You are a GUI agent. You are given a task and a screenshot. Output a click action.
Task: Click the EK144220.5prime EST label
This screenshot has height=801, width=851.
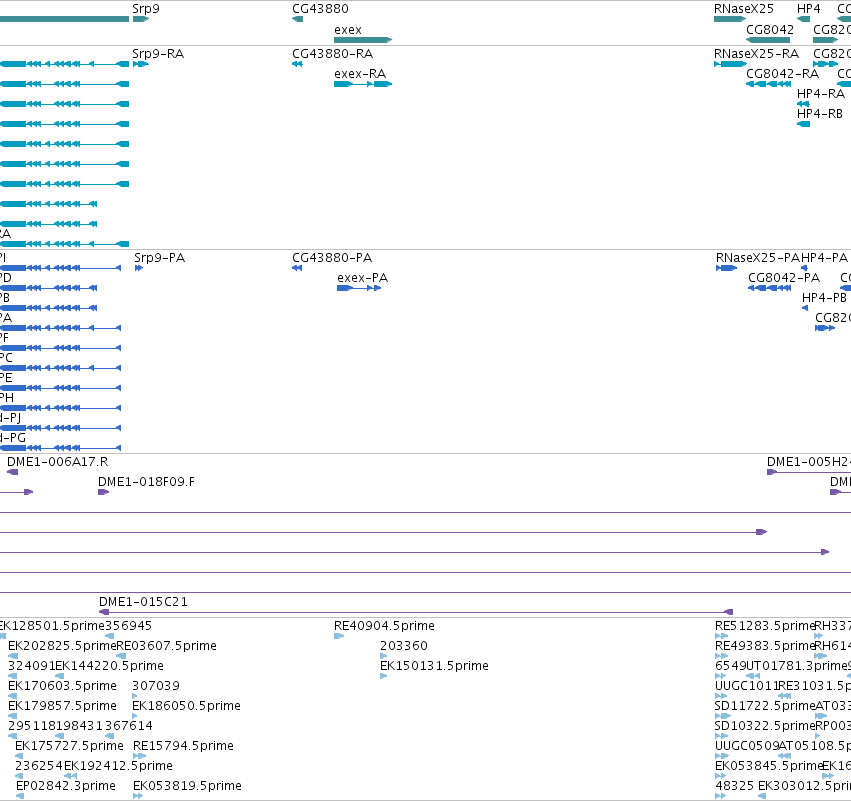pyautogui.click(x=110, y=666)
